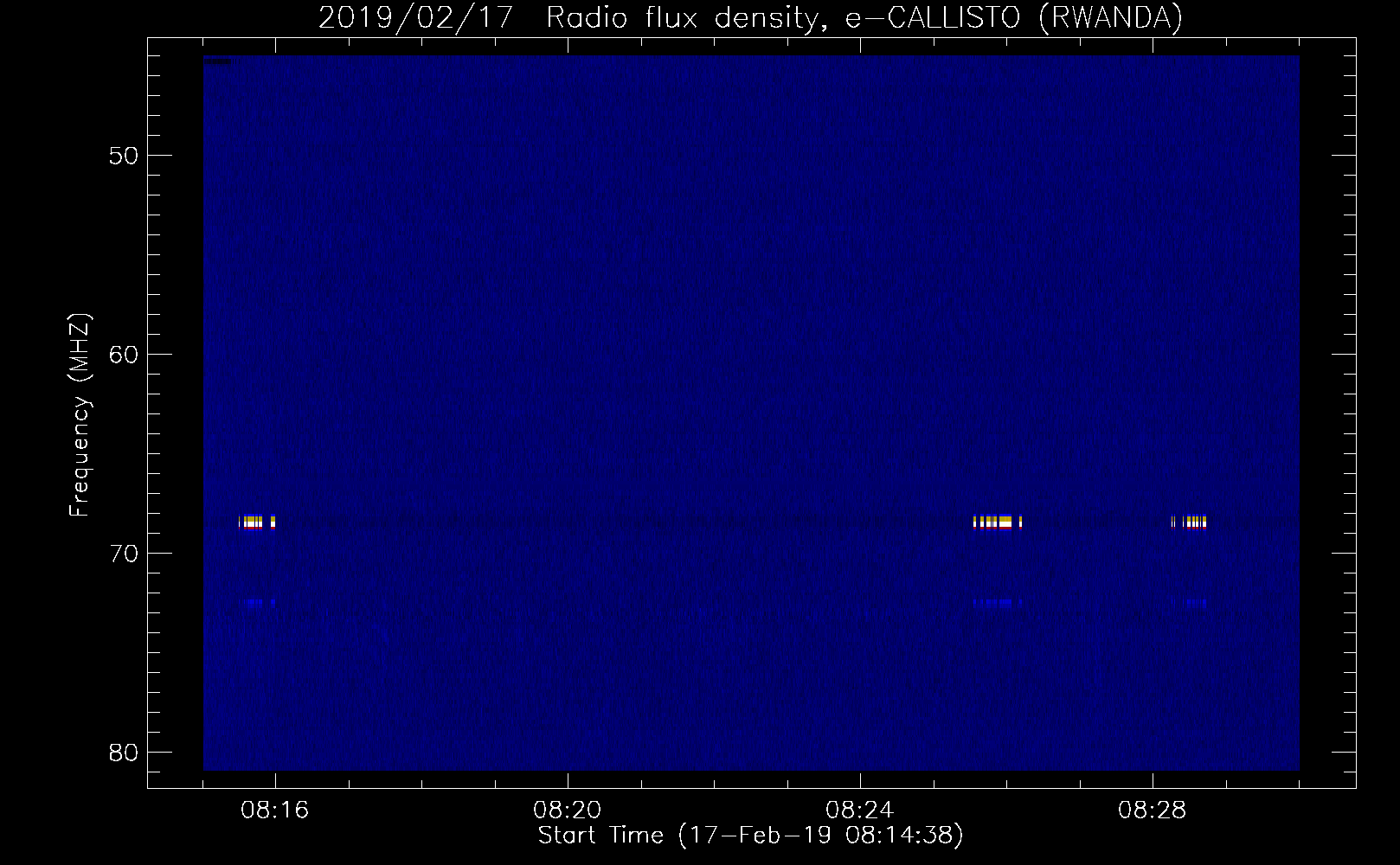Click the faint blue burst near 08:16 at 72.5 MHz
Screen dimensions: 1400x865
pyautogui.click(x=258, y=603)
